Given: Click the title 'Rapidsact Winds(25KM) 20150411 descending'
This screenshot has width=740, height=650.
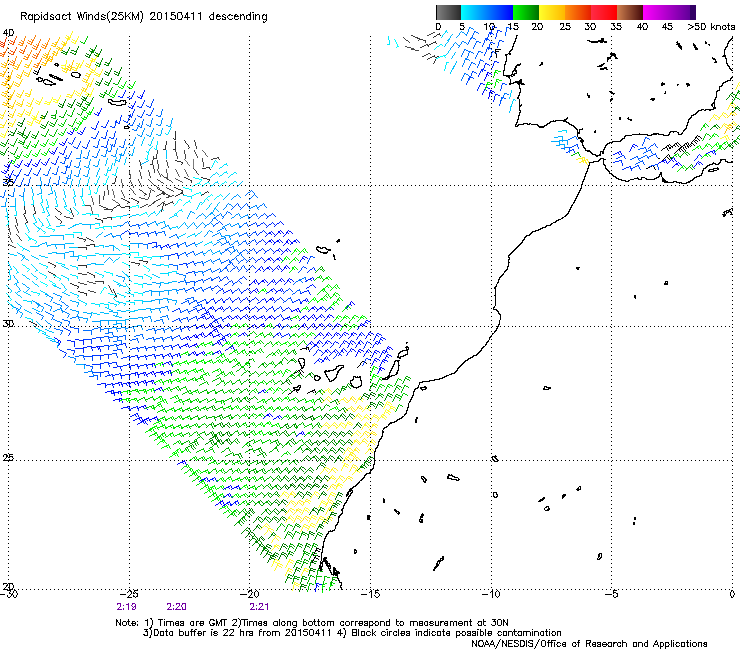Looking at the screenshot, I should click(x=144, y=17).
